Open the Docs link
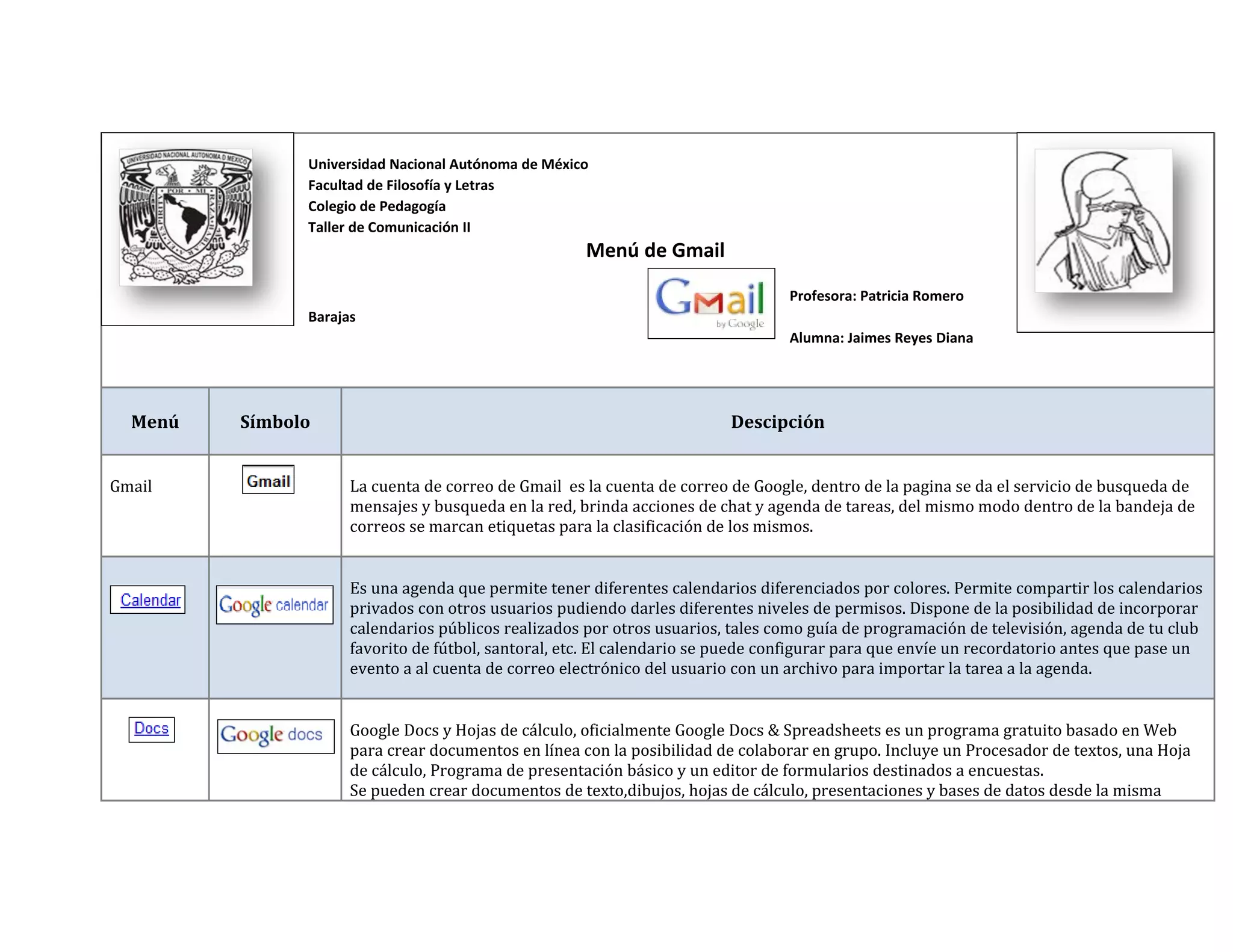Viewport: 1233px width, 952px height. [151, 728]
